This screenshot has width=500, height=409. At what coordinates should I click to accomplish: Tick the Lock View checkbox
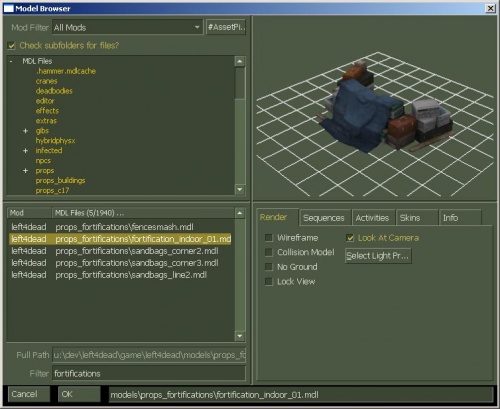pos(269,282)
